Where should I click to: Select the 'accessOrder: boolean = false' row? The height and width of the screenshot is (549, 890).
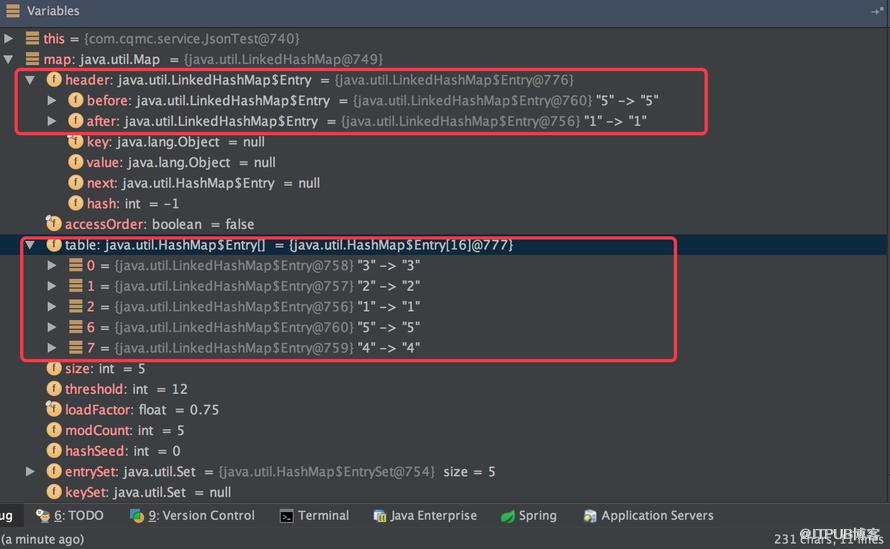coord(445,224)
